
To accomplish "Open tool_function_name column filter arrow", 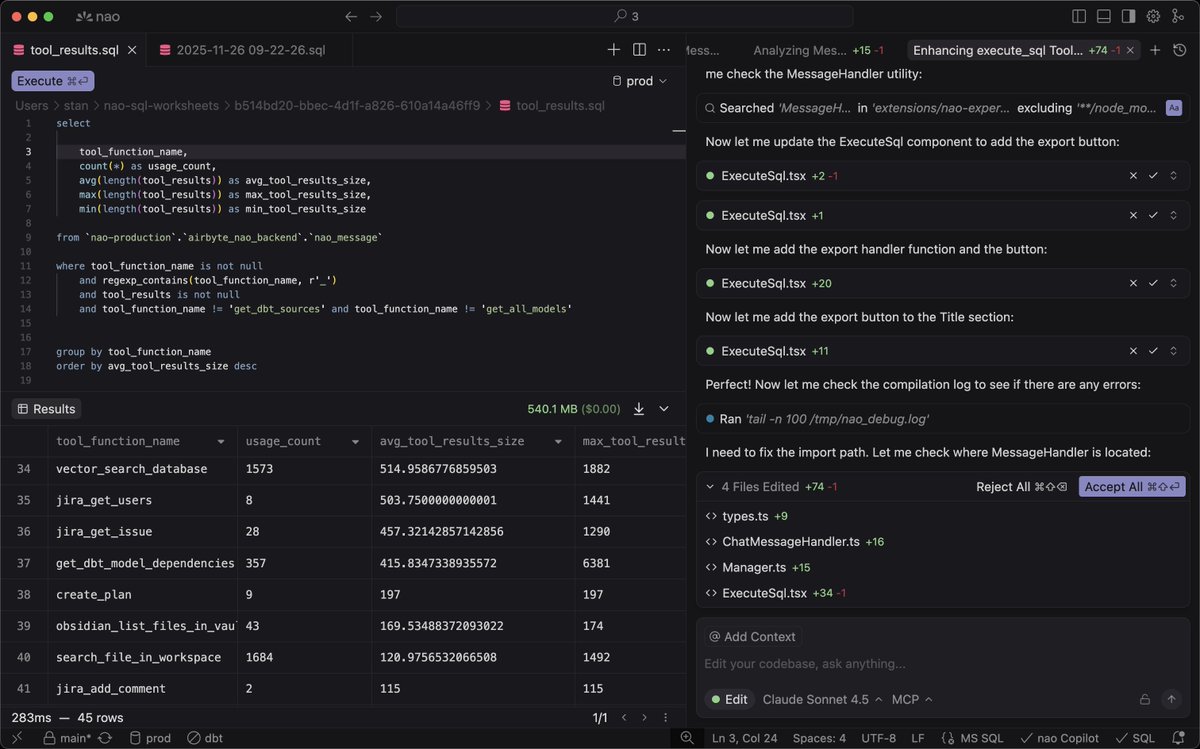I will point(221,441).
